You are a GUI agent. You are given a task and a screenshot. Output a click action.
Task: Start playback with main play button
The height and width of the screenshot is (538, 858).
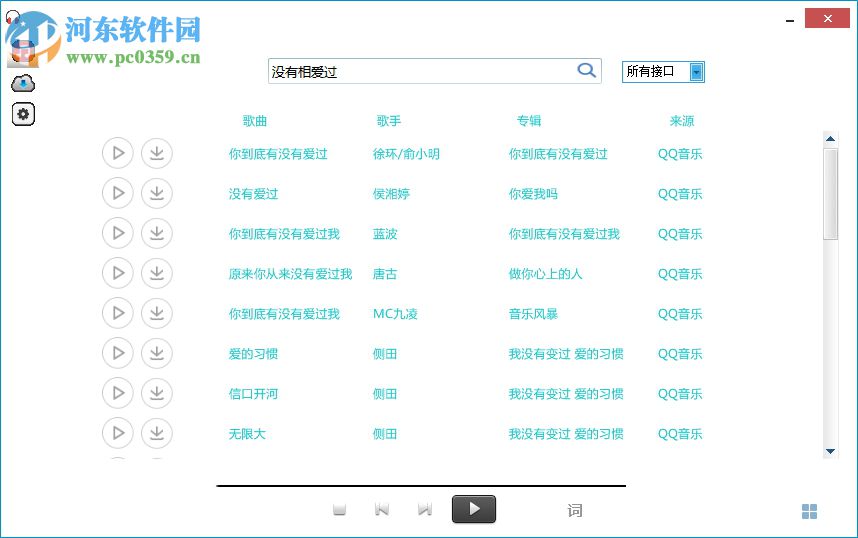click(x=474, y=509)
